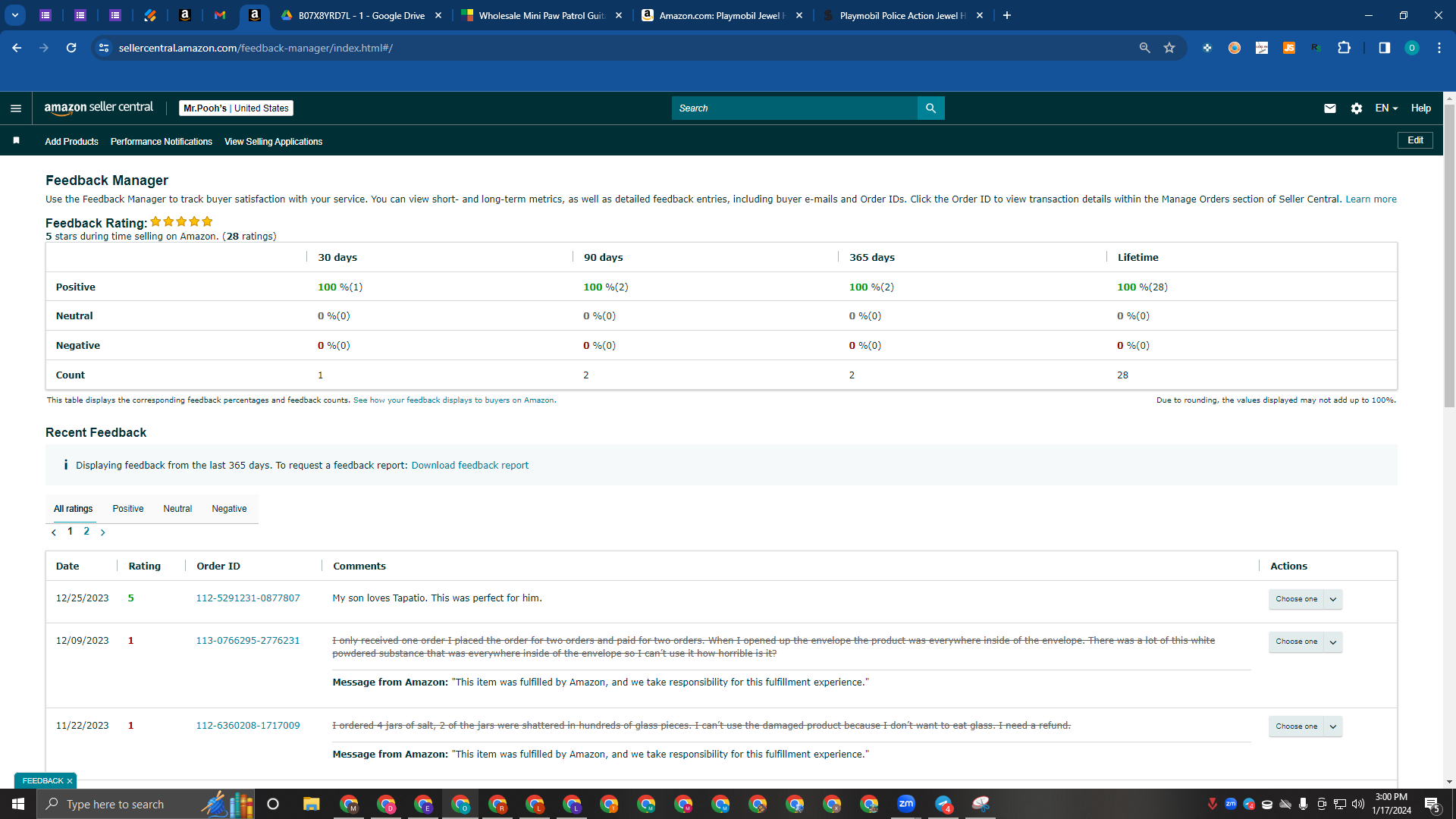The height and width of the screenshot is (819, 1456).
Task: Switch to the Gmail pinned tab
Action: (x=220, y=15)
